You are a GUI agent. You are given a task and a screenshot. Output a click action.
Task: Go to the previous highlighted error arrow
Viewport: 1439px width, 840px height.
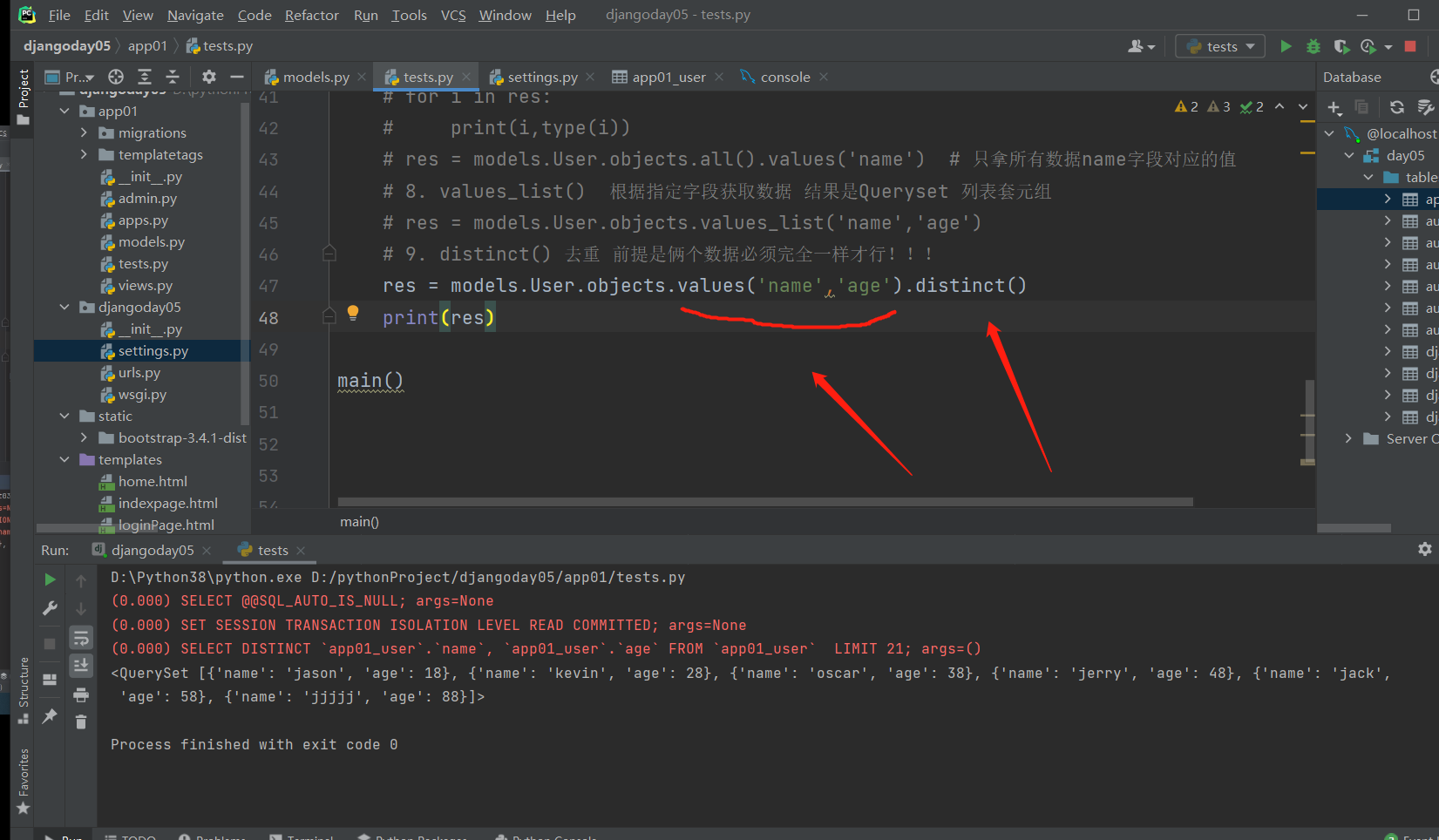pyautogui.click(x=1279, y=106)
